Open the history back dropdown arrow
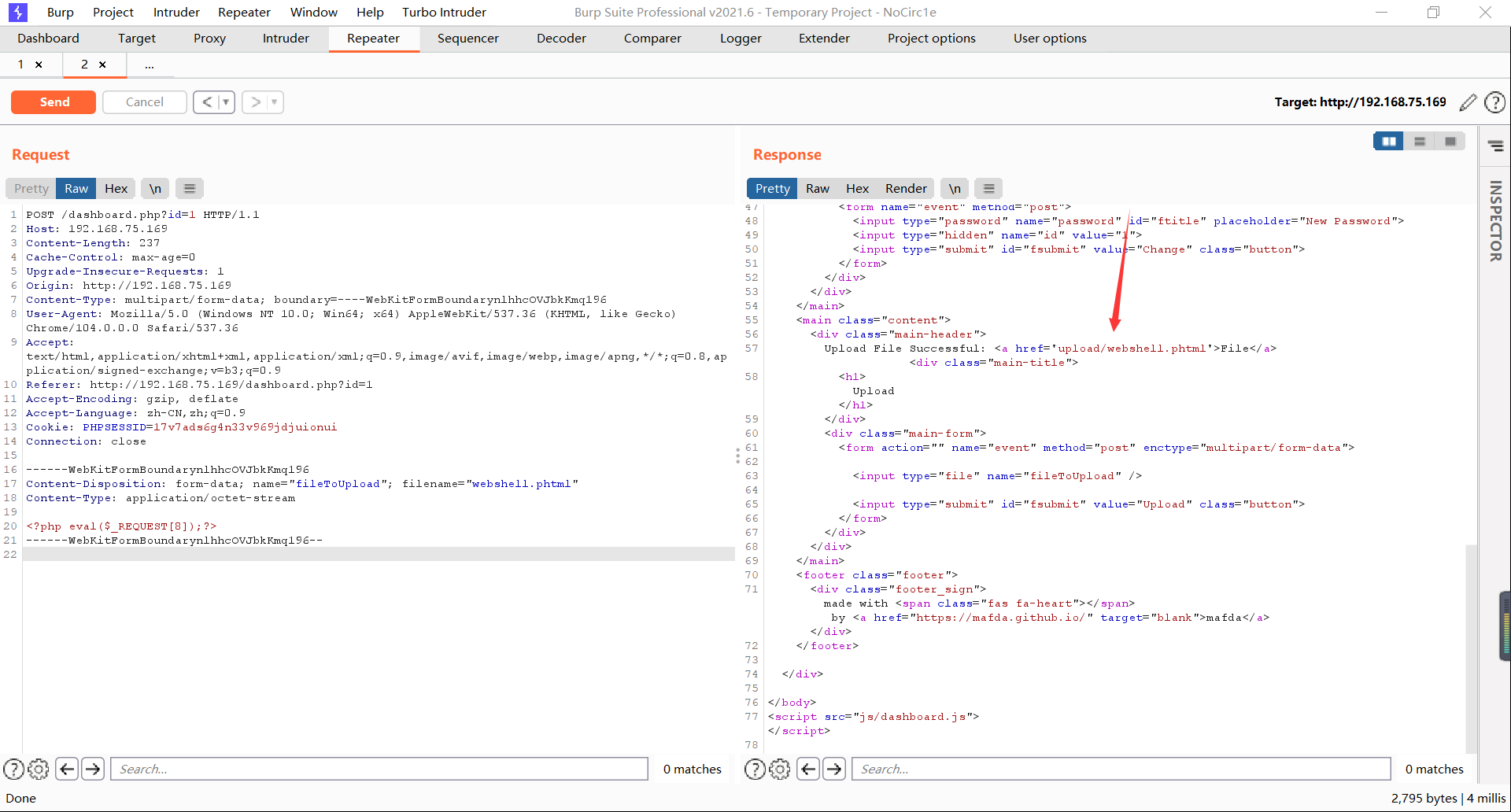1511x812 pixels. [x=227, y=102]
